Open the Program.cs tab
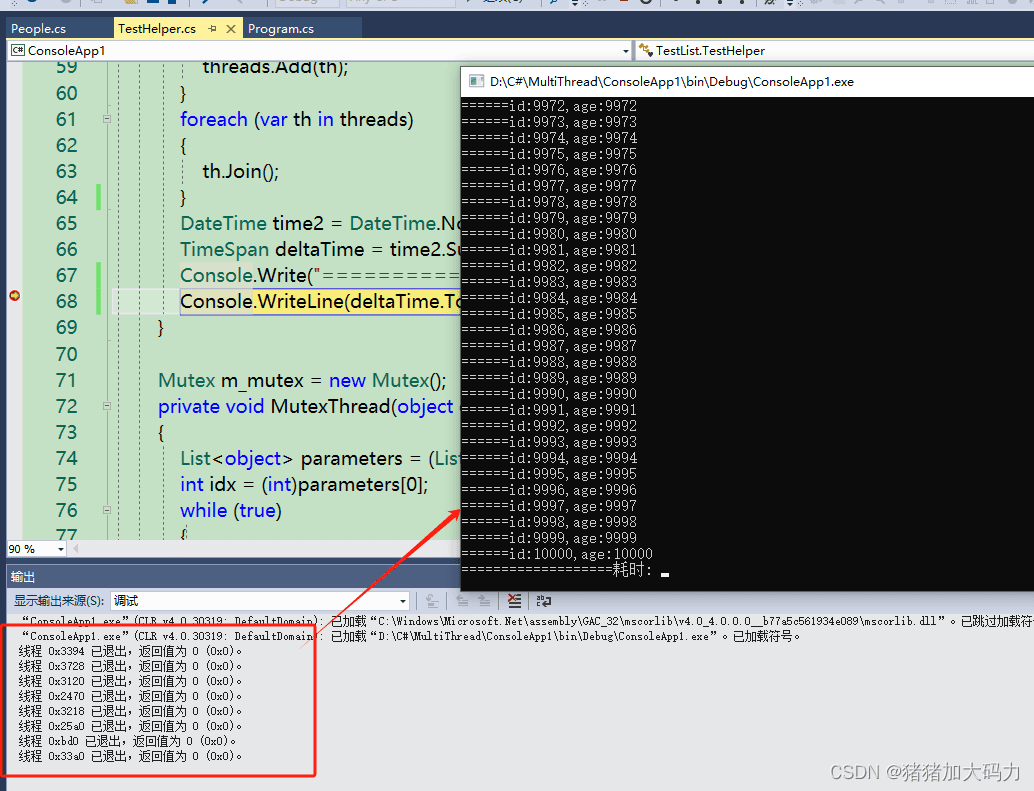 pos(281,29)
